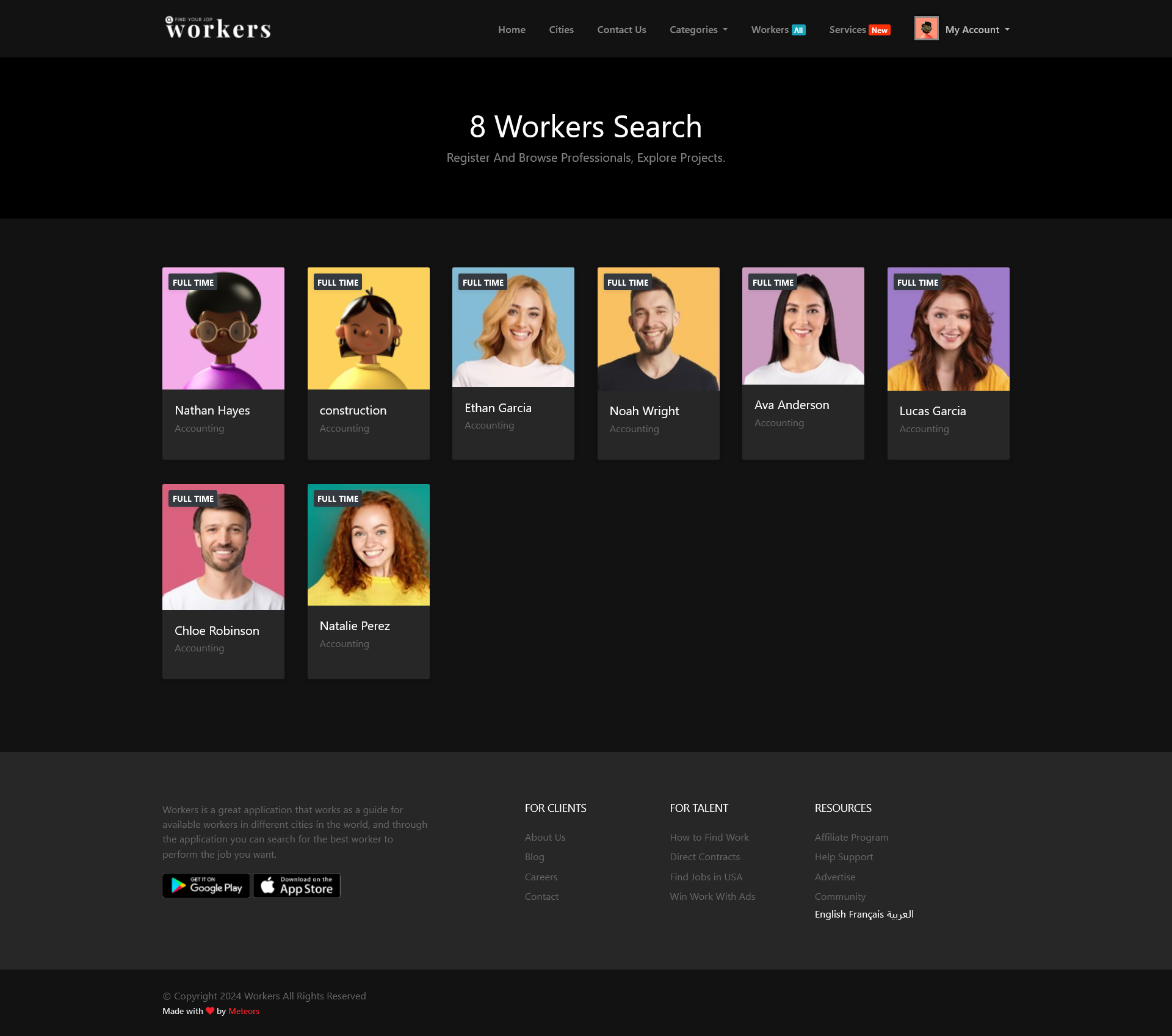Click the Workers logo icon
Screen dimensions: 1172x1036
[217, 28]
